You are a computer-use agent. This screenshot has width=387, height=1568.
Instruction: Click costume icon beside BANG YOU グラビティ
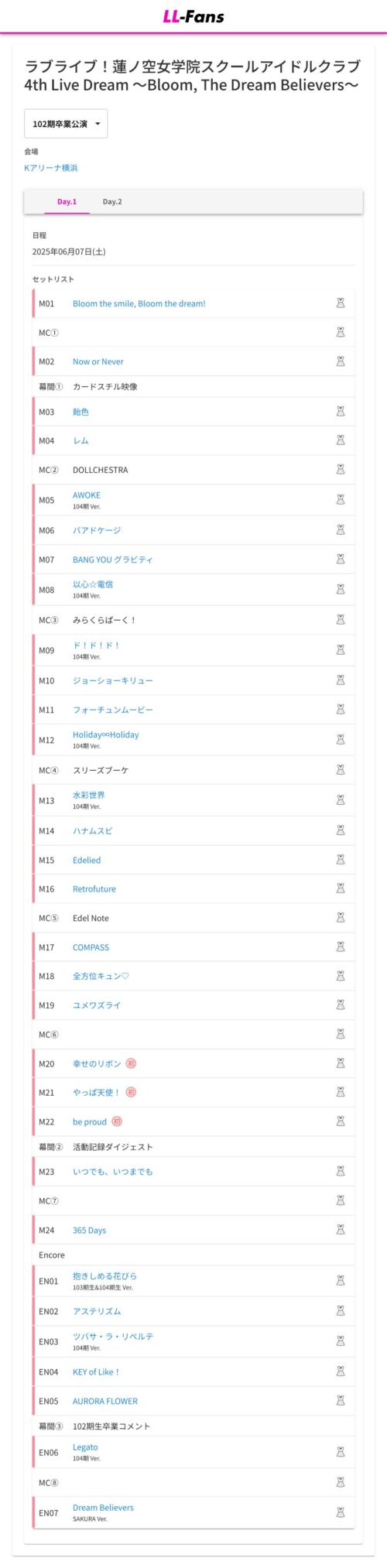[x=341, y=560]
